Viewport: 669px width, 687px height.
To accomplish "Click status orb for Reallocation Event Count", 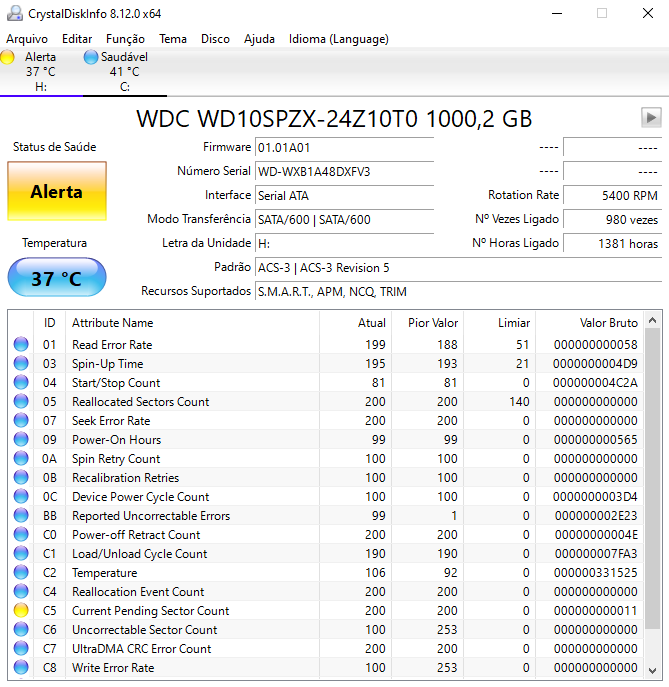I will click(x=21, y=591).
